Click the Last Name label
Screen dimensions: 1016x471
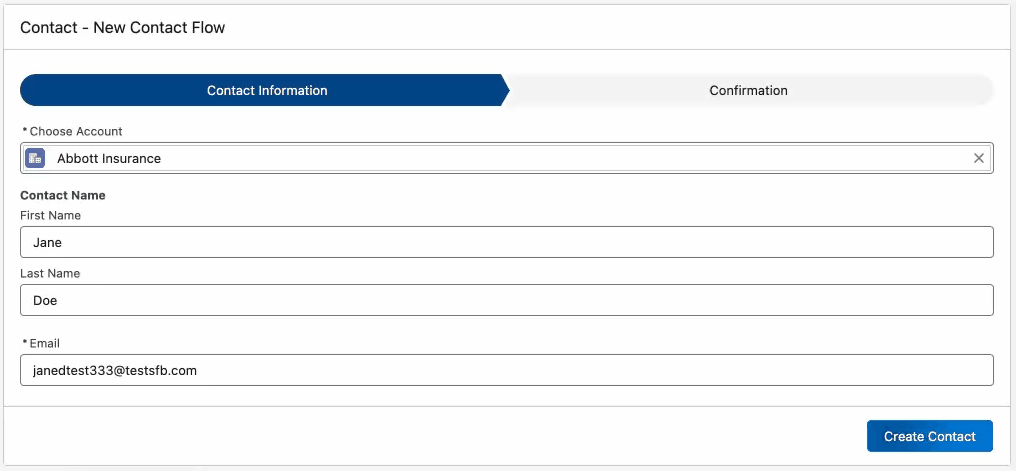pyautogui.click(x=50, y=273)
